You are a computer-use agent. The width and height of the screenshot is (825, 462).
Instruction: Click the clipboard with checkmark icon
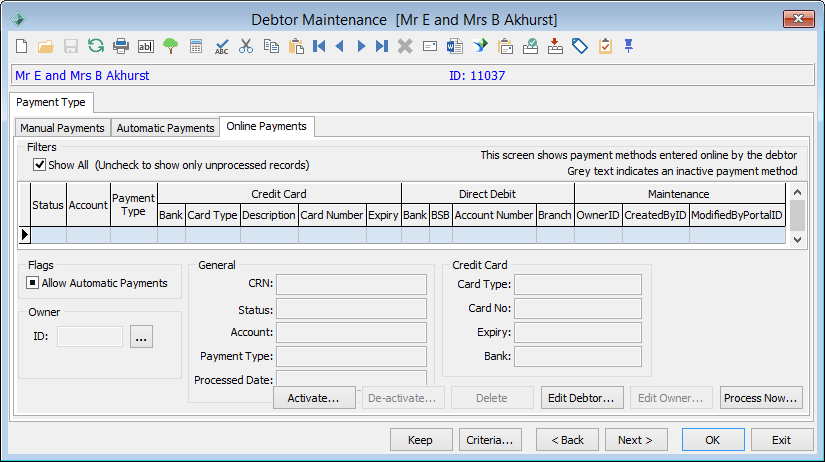click(605, 46)
